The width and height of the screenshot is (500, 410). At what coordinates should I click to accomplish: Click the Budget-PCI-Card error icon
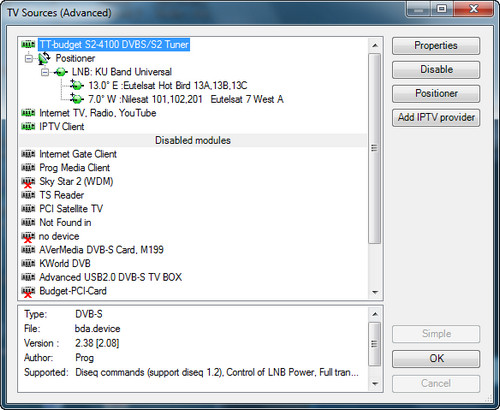[x=28, y=292]
